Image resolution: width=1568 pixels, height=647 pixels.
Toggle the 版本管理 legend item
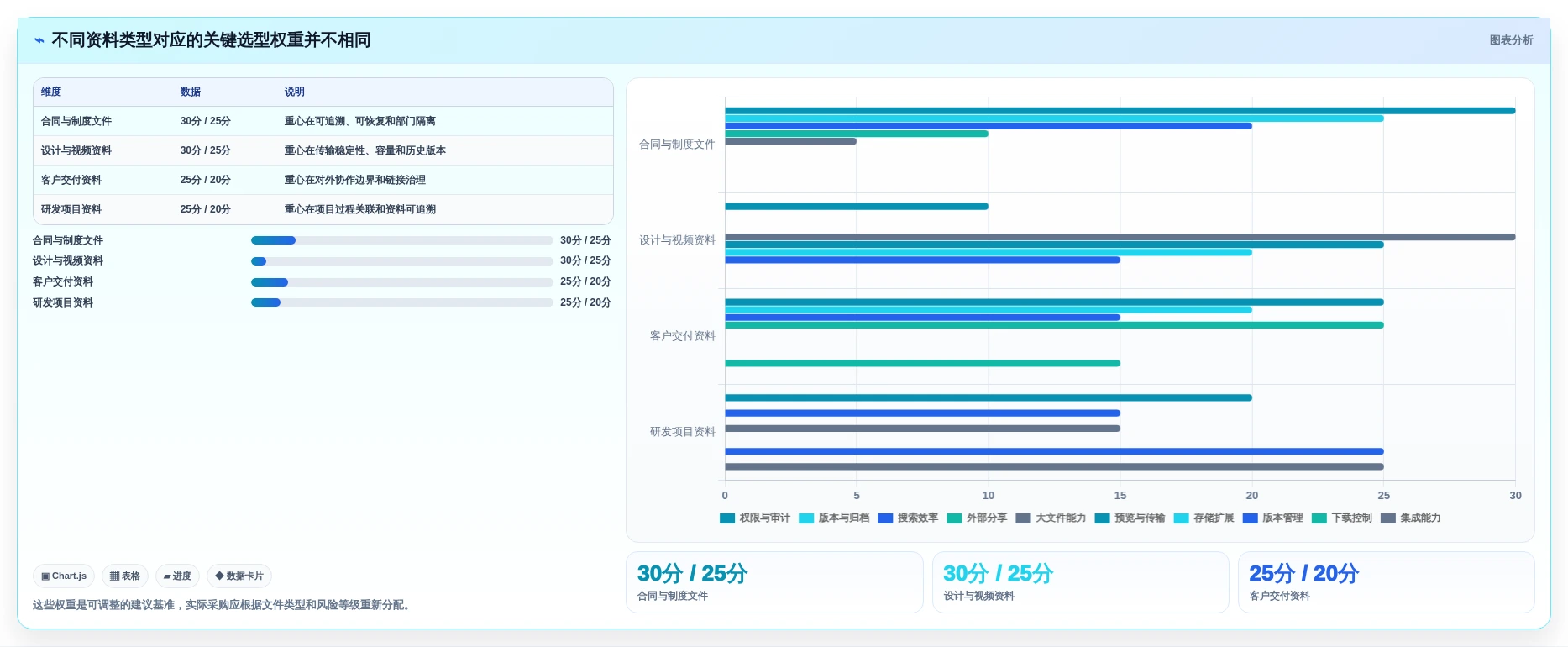1272,518
